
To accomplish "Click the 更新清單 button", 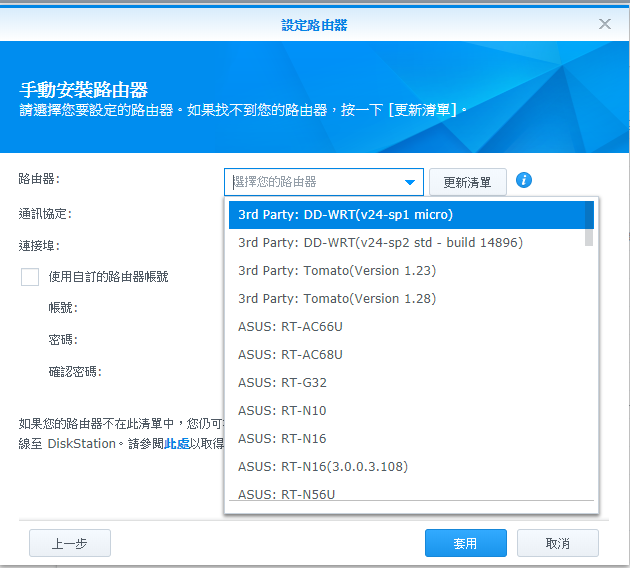I will tap(468, 182).
